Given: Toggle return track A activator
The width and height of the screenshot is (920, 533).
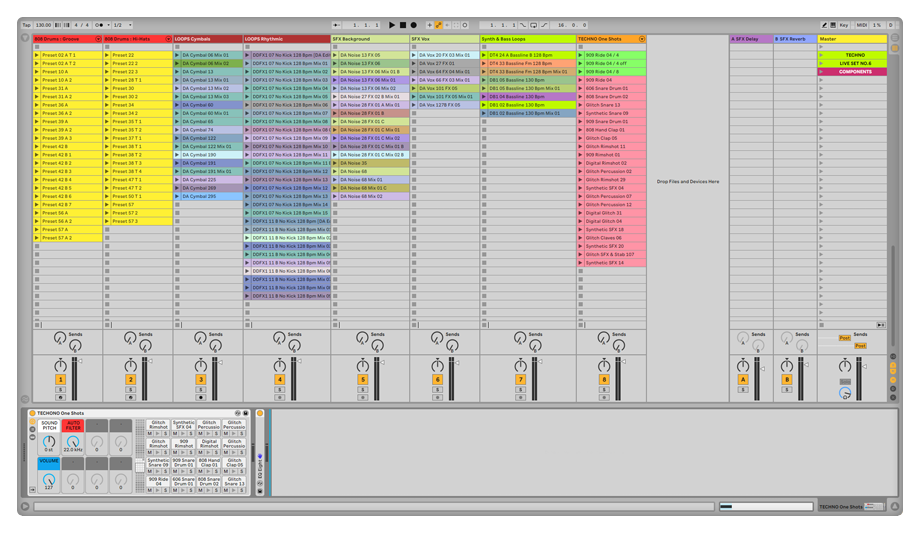Looking at the screenshot, I should [x=743, y=380].
